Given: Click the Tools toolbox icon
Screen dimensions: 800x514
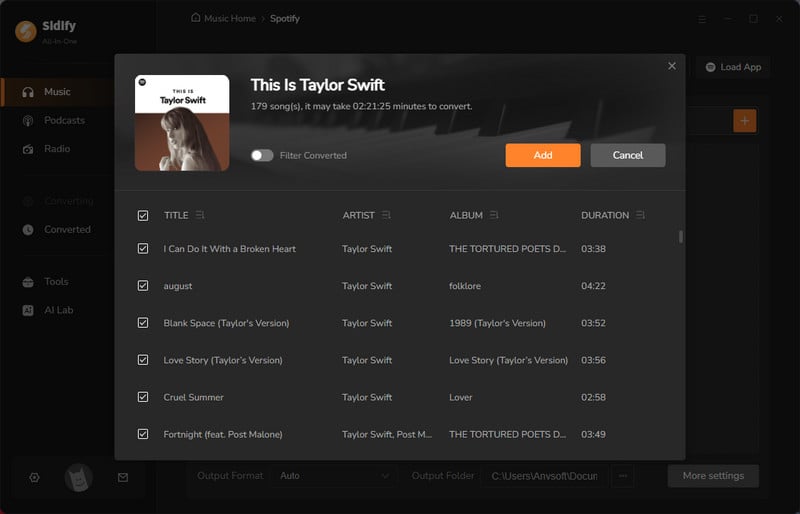Looking at the screenshot, I should [28, 282].
